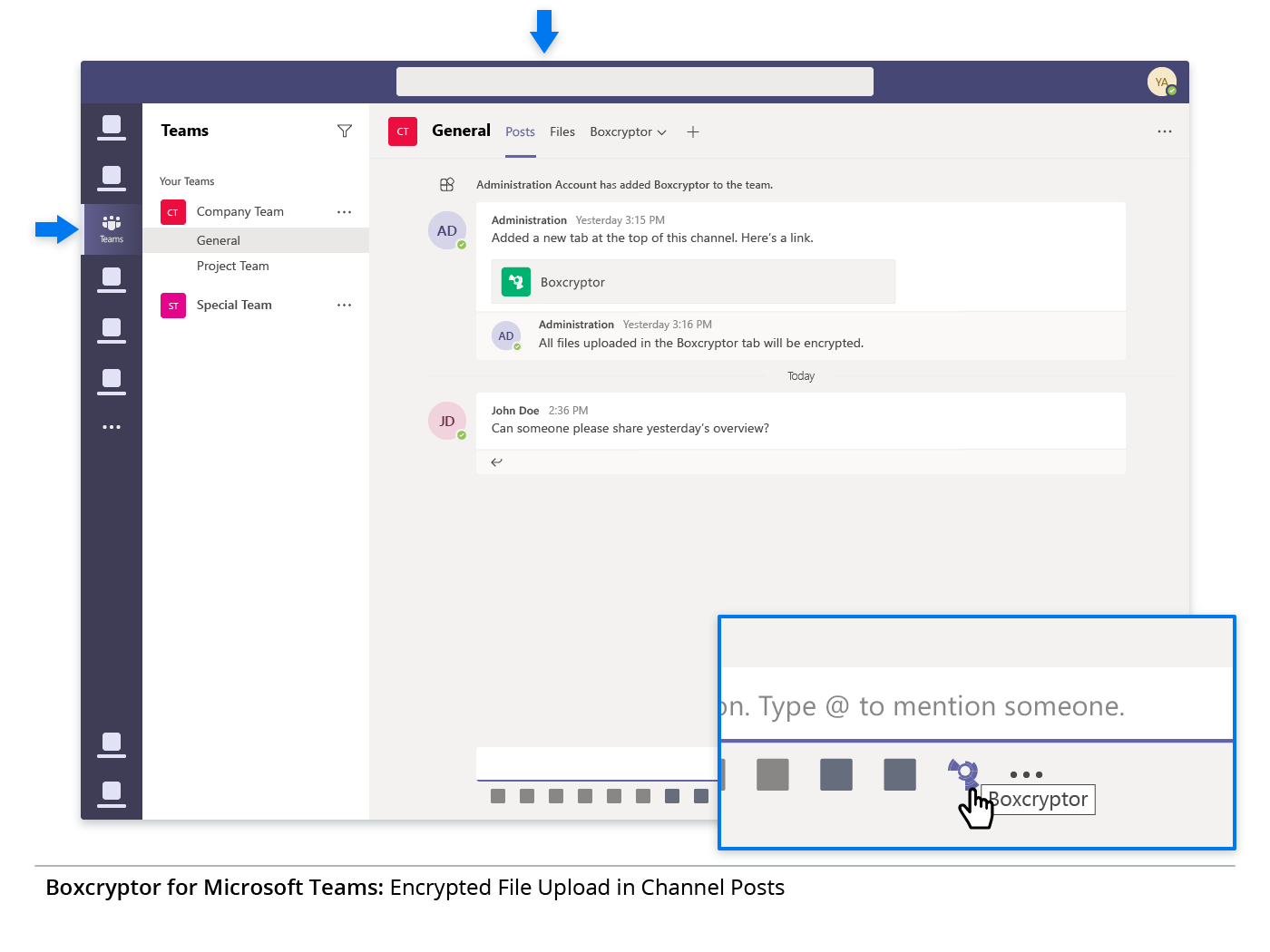Viewport: 1270px width, 952px height.
Task: Click the search bar at top
Action: (635, 82)
